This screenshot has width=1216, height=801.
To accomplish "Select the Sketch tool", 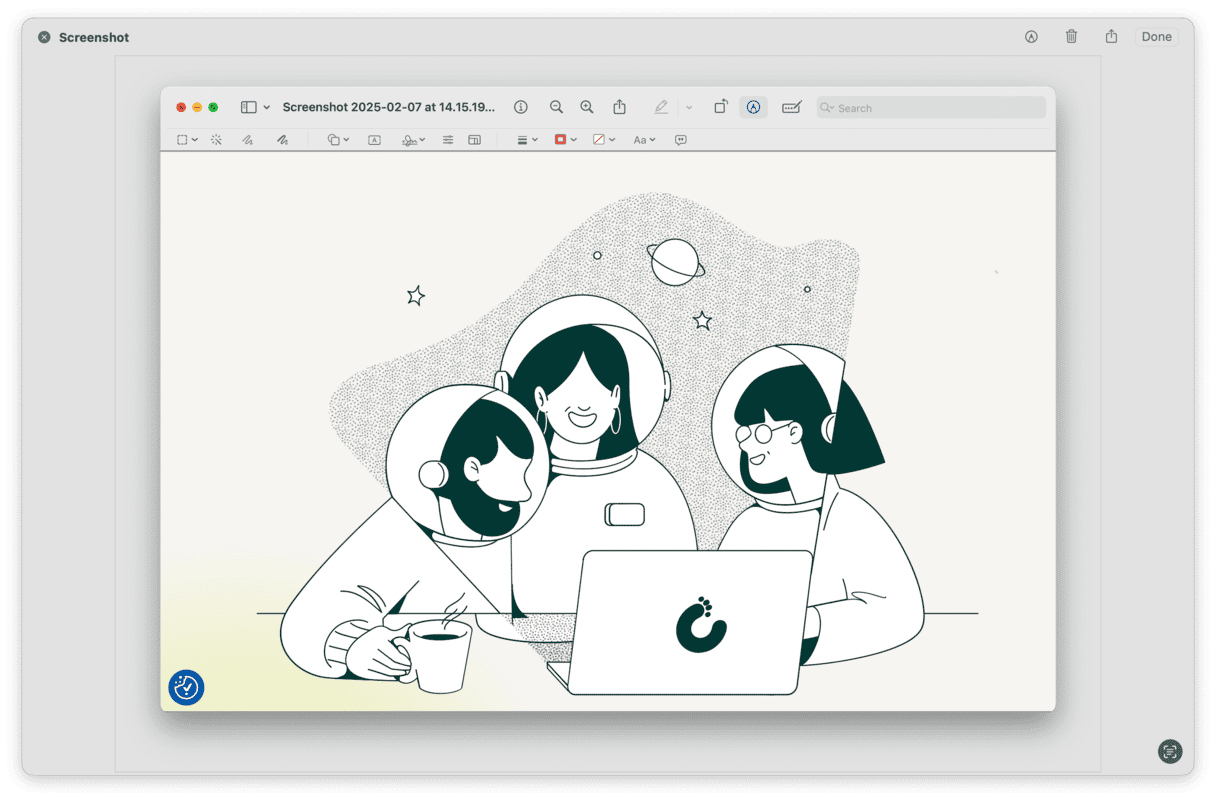I will 247,140.
